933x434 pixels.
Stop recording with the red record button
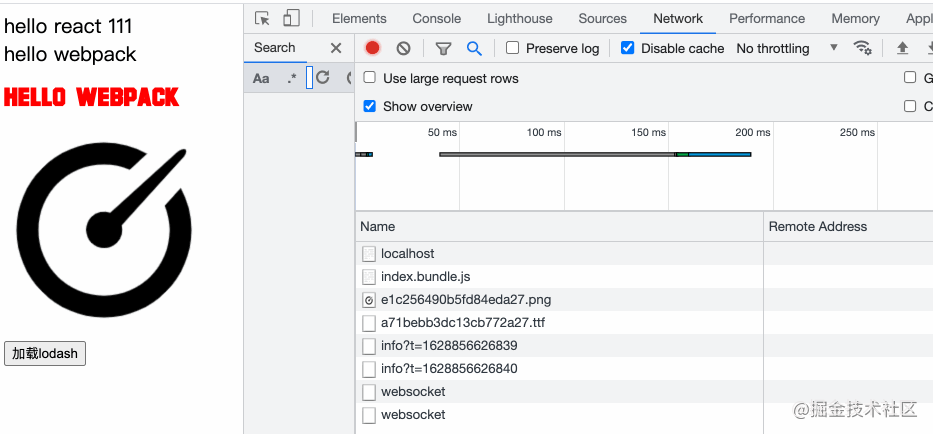(372, 48)
